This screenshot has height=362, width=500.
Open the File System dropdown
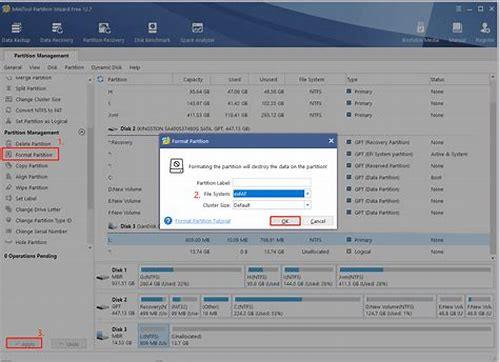(307, 194)
